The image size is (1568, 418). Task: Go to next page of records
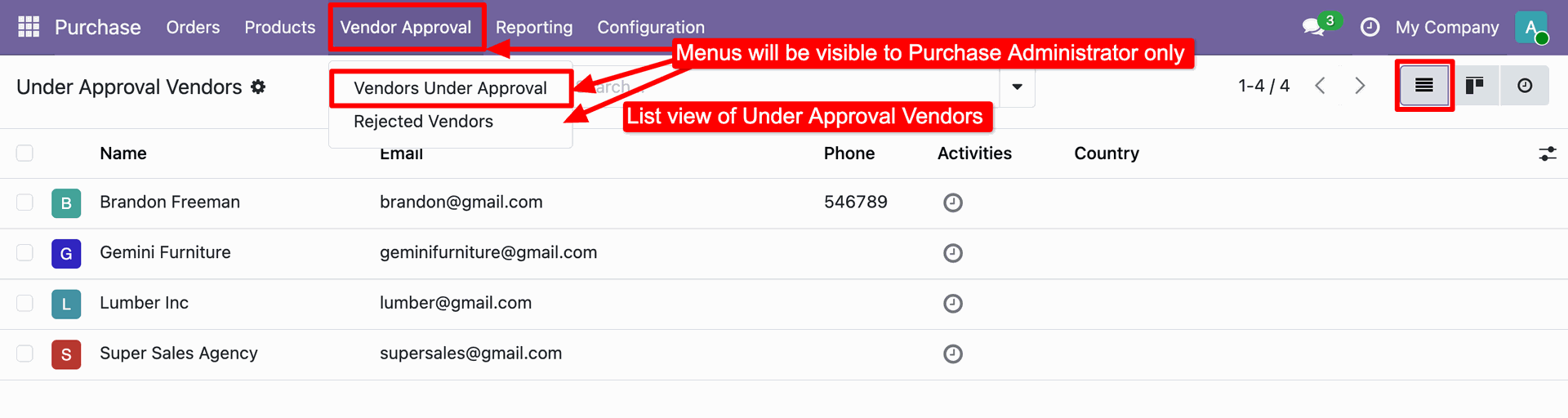tap(1360, 86)
